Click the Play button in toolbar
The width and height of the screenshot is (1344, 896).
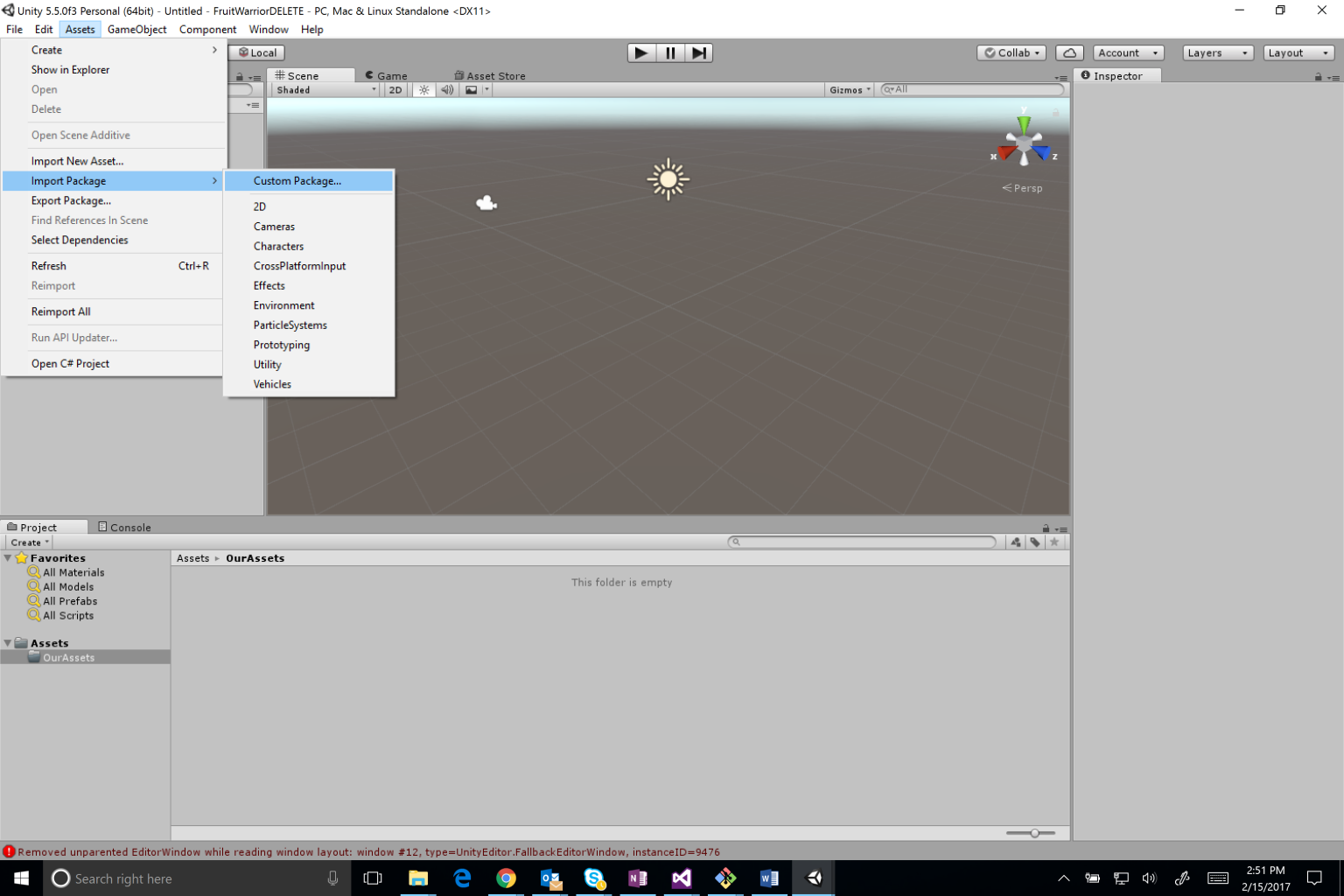641,52
